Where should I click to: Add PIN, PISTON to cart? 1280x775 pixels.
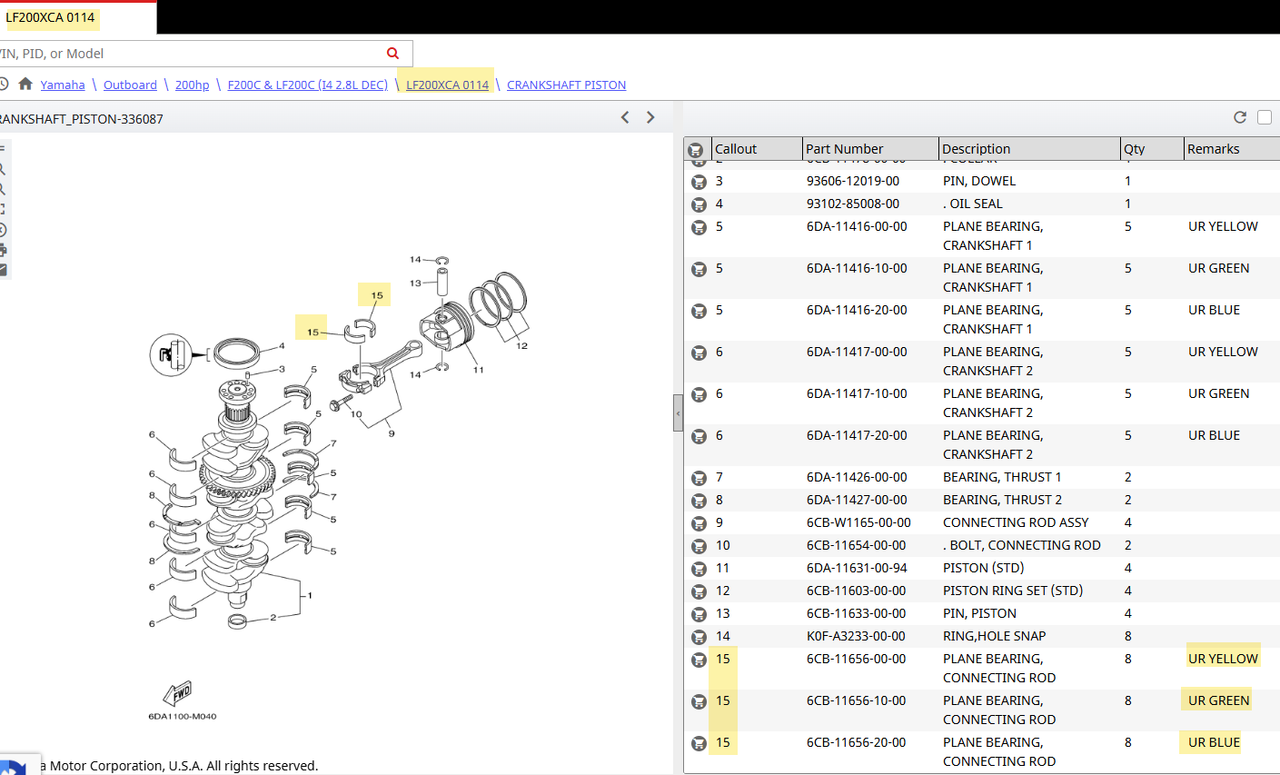pyautogui.click(x=698, y=614)
